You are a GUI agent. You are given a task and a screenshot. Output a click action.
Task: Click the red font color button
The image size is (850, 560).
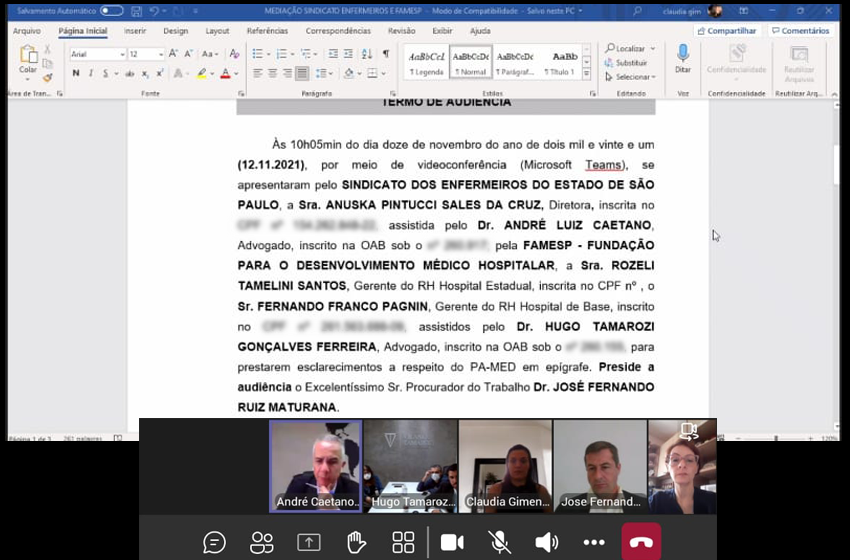point(224,74)
